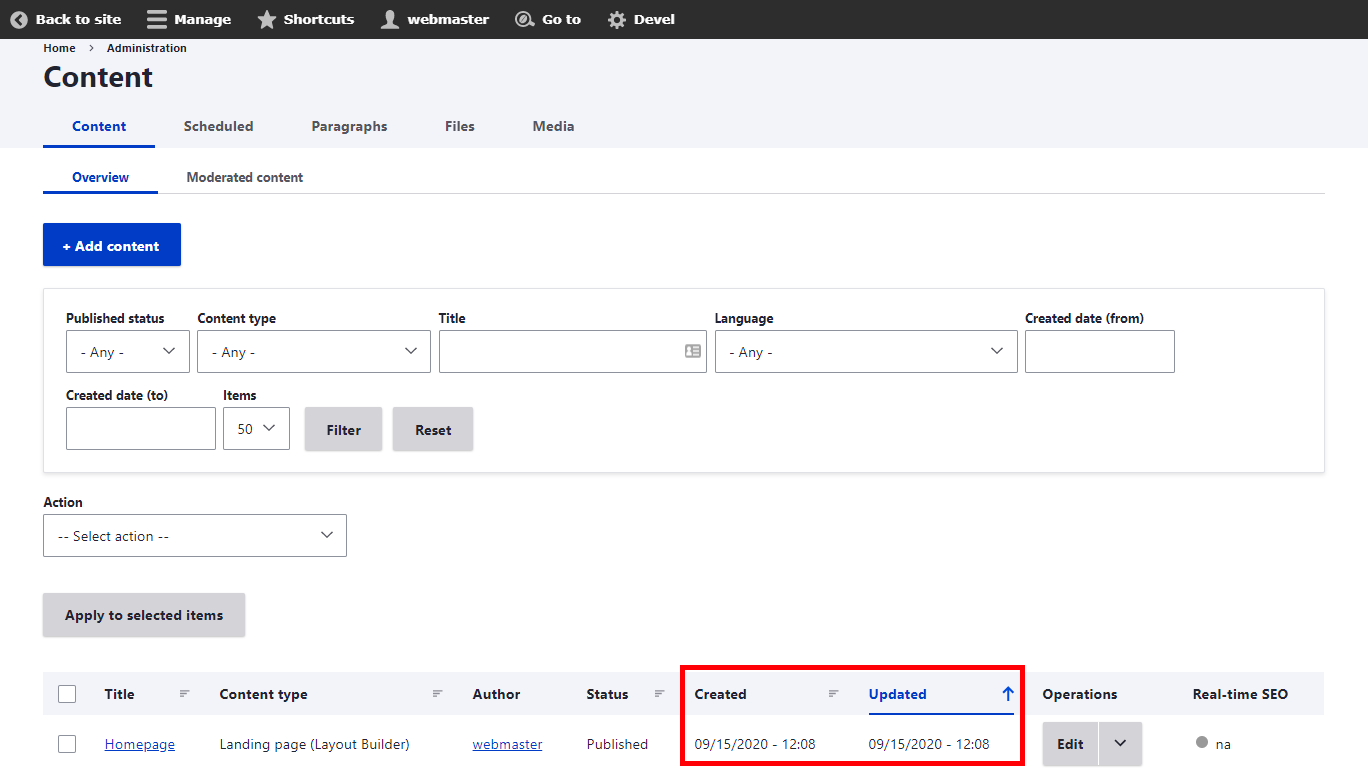Switch to the Scheduled tab

(218, 127)
